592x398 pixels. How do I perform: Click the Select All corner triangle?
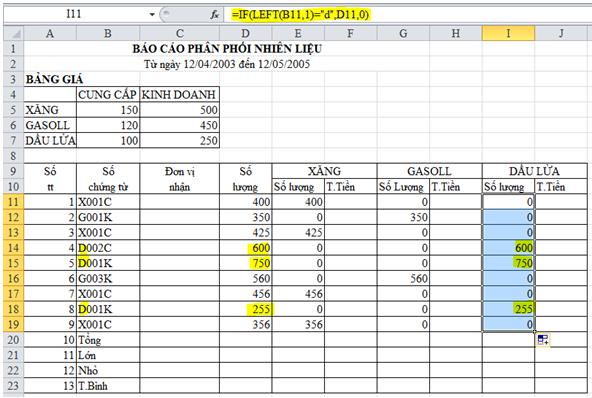14,34
